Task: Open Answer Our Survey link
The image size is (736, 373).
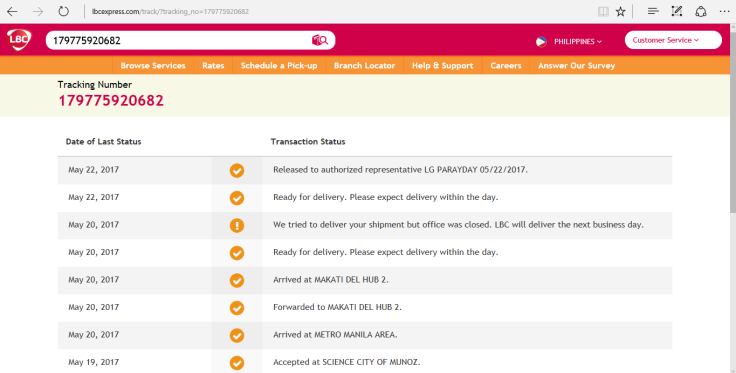Action: pos(576,66)
